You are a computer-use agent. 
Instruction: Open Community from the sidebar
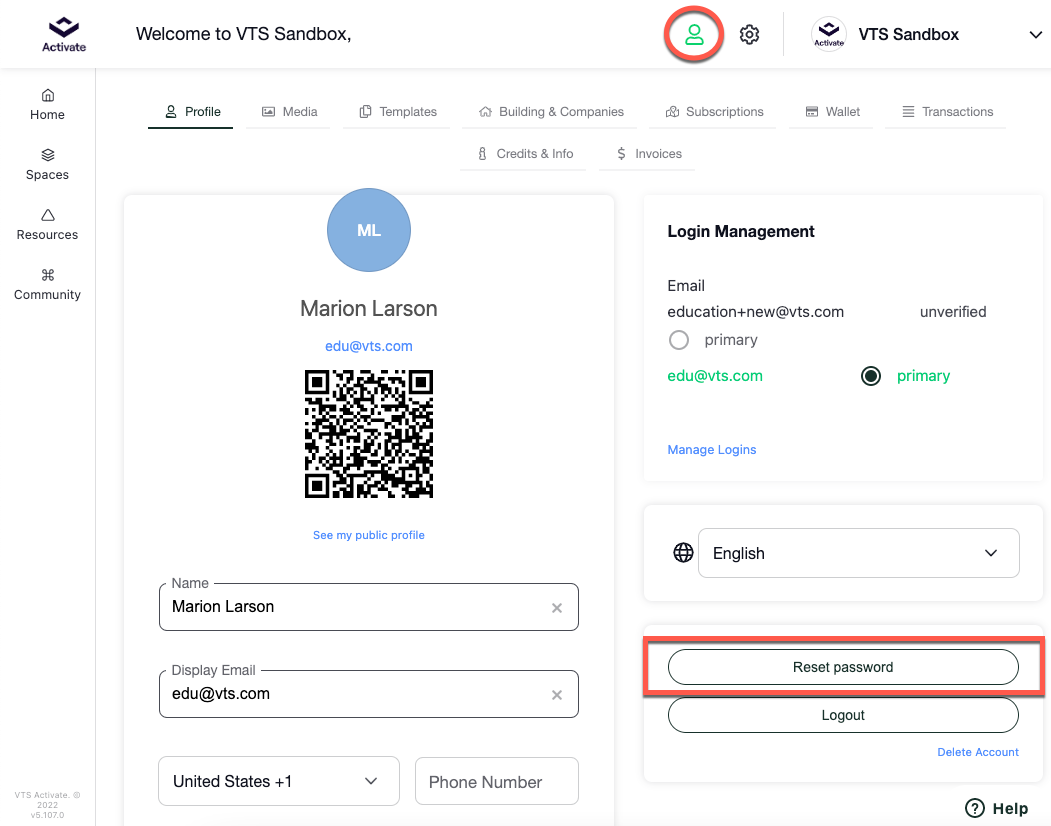(47, 285)
